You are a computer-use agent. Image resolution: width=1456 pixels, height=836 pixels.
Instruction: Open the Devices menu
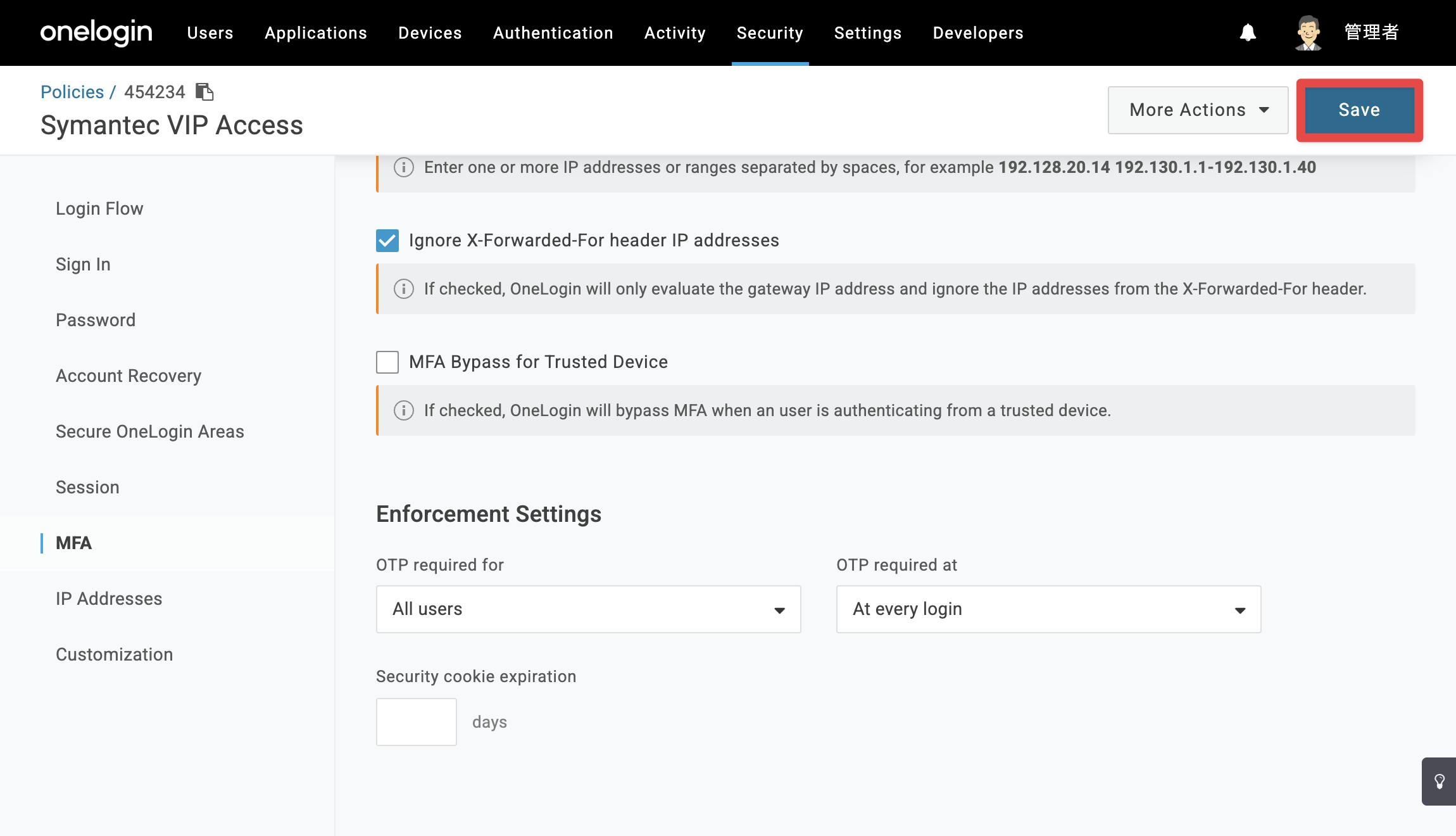click(430, 33)
